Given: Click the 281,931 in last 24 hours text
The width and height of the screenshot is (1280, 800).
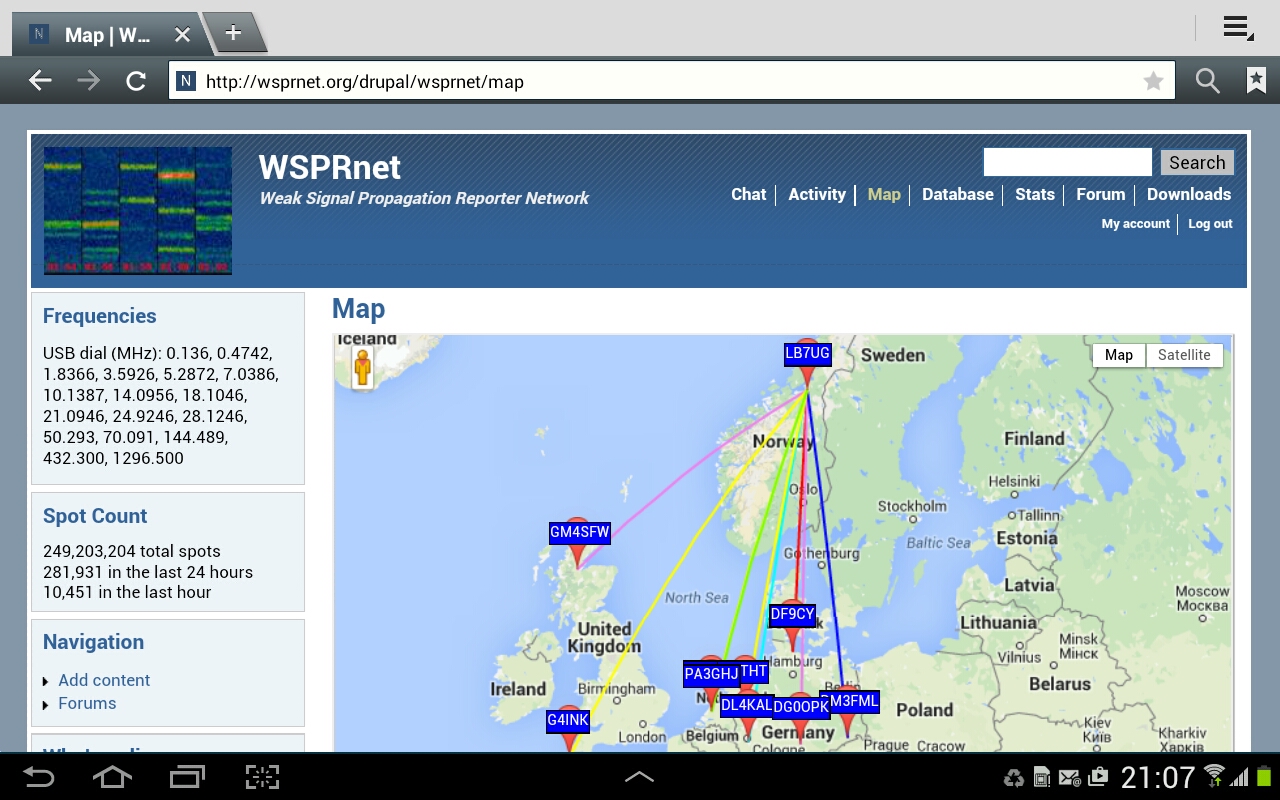Looking at the screenshot, I should pos(148,572).
